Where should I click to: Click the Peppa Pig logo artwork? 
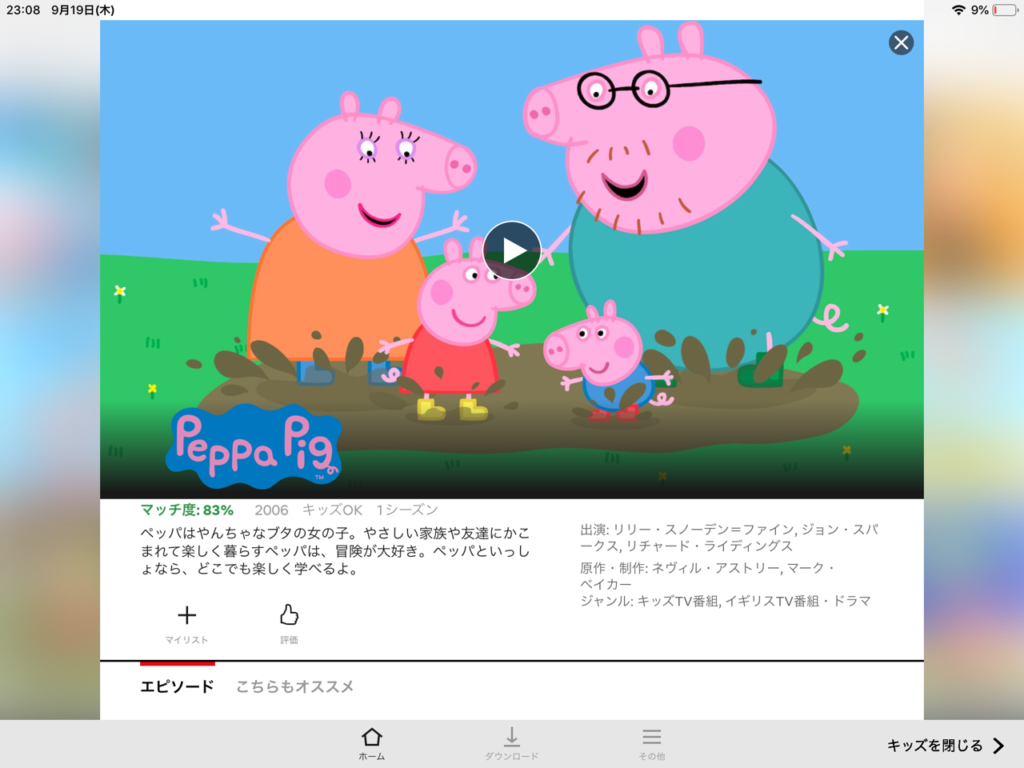click(x=253, y=447)
